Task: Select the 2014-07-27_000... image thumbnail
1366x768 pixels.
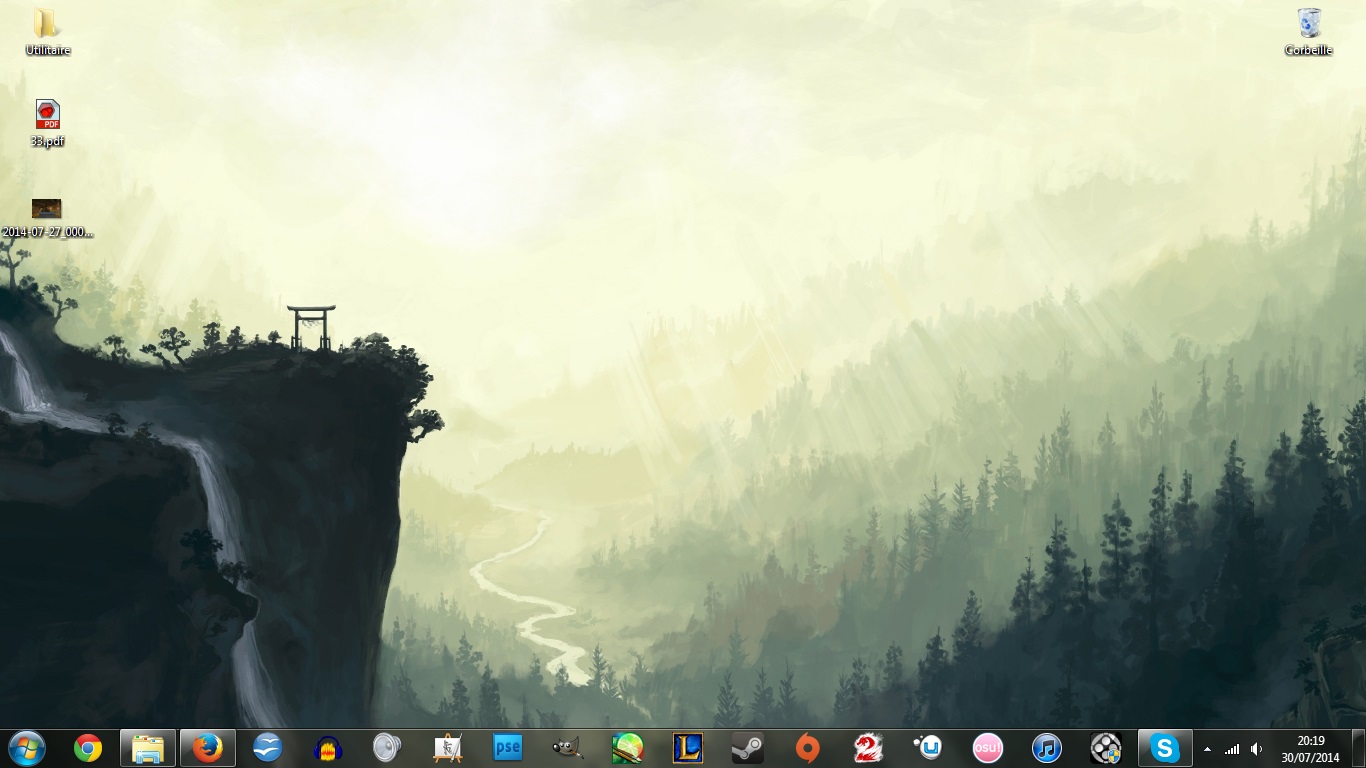Action: 47,218
